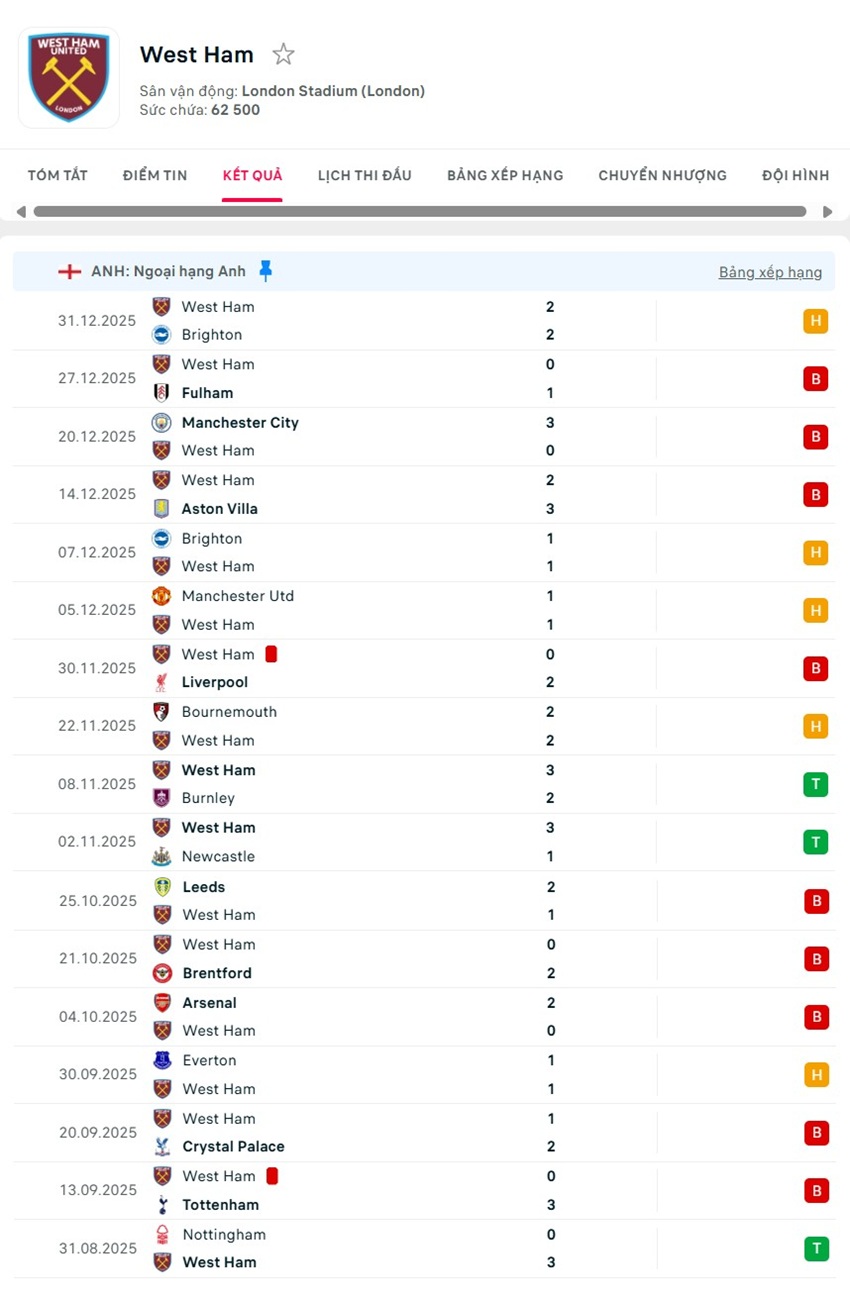850x1298 pixels.
Task: Click the England flag icon beside the league name
Action: pyautogui.click(x=69, y=270)
